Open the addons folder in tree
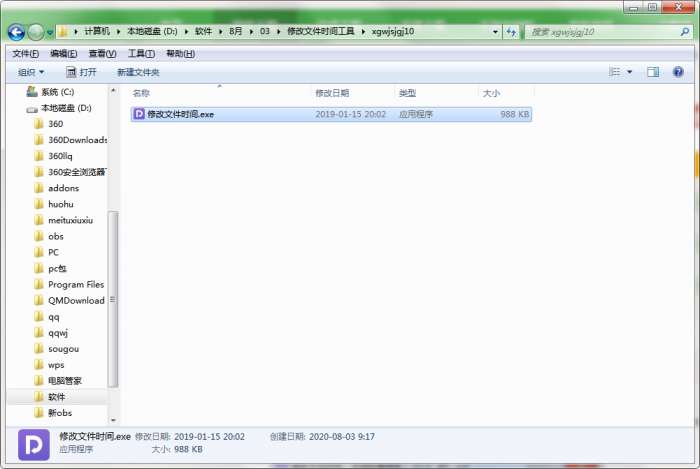Viewport: 700px width, 469px height. (x=57, y=188)
